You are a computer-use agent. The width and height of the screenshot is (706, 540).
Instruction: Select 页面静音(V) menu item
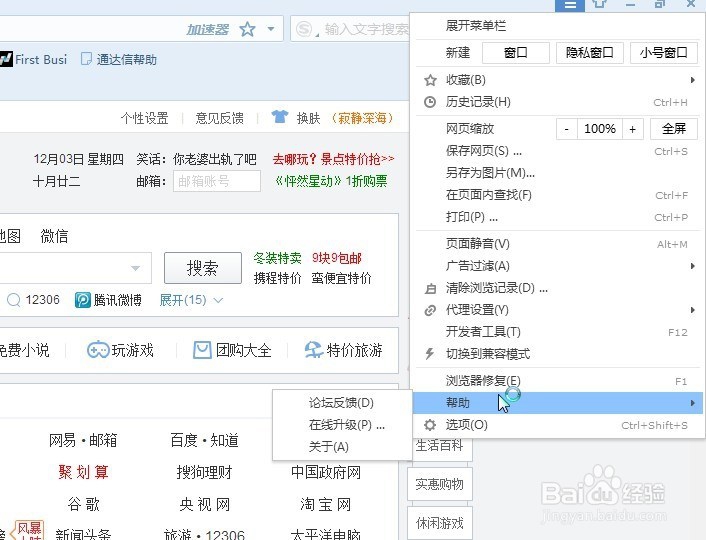pyautogui.click(x=558, y=244)
